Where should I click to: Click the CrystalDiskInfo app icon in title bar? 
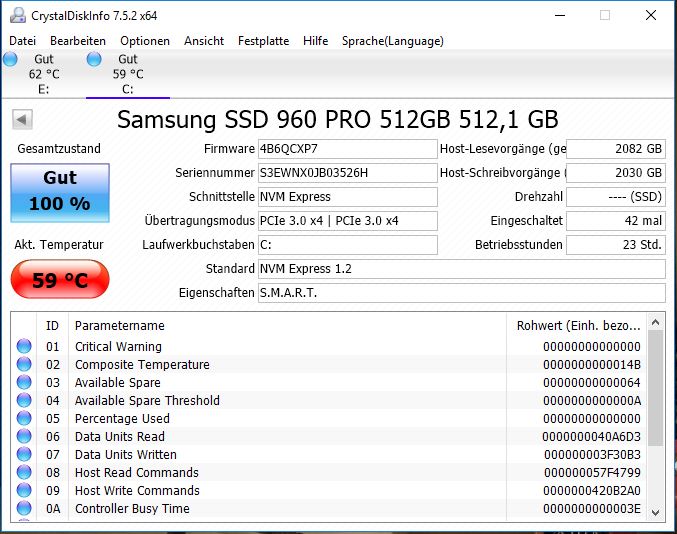18,16
